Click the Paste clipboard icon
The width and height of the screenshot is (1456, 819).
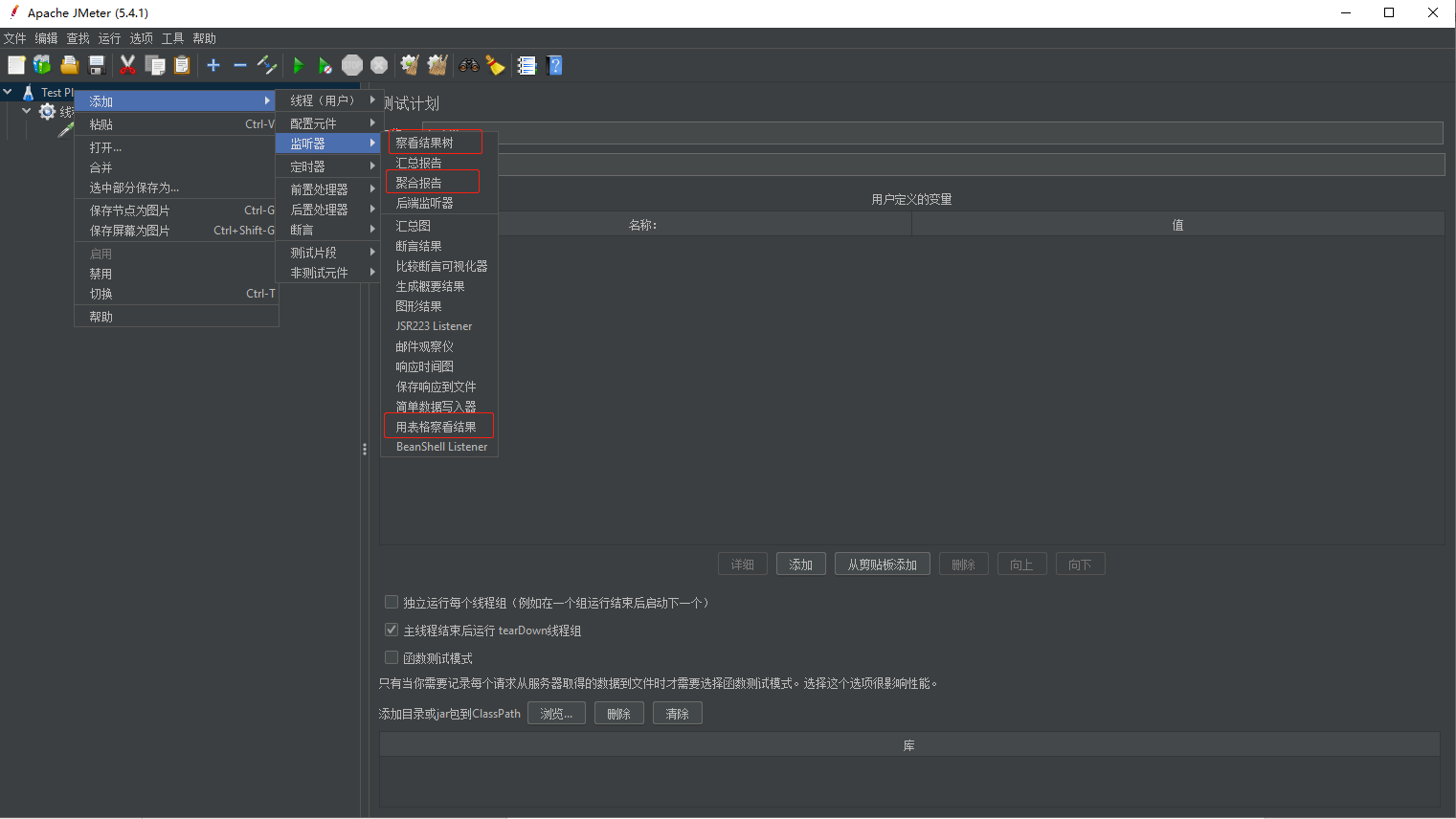pos(182,65)
